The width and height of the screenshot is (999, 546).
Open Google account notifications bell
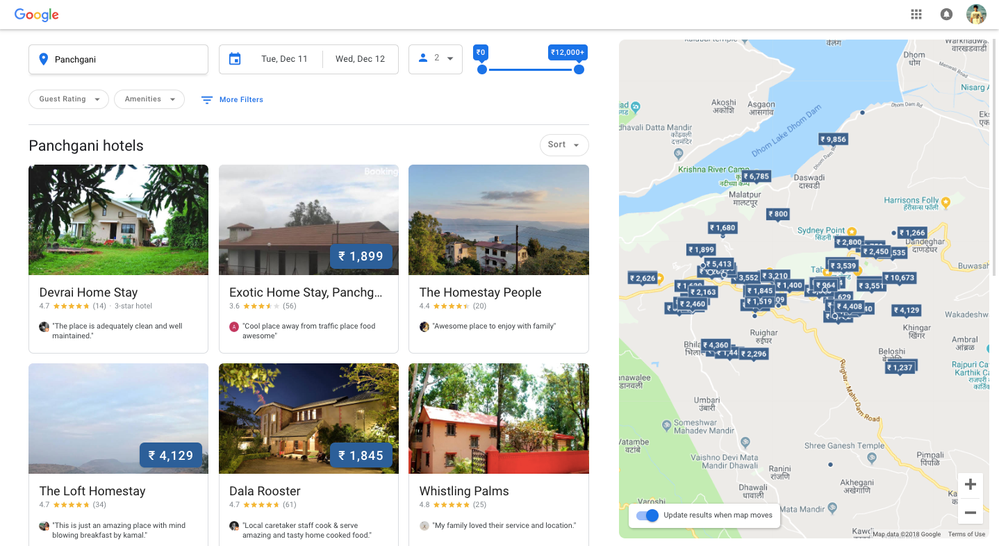(x=946, y=14)
